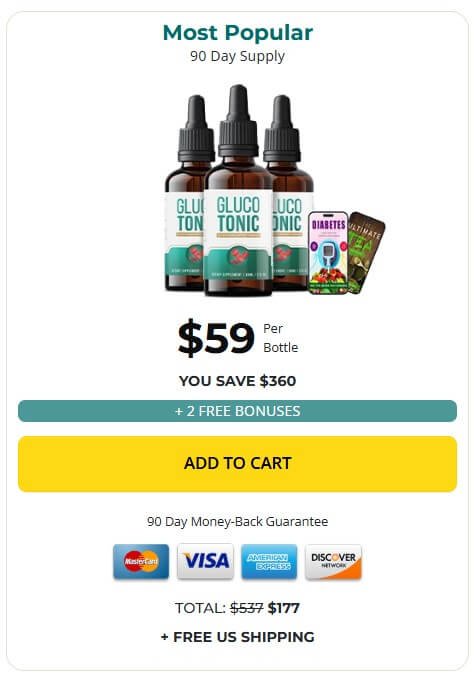This screenshot has height=677, width=474.
Task: Open the Diabetes bonus ebook phone image
Action: click(329, 253)
